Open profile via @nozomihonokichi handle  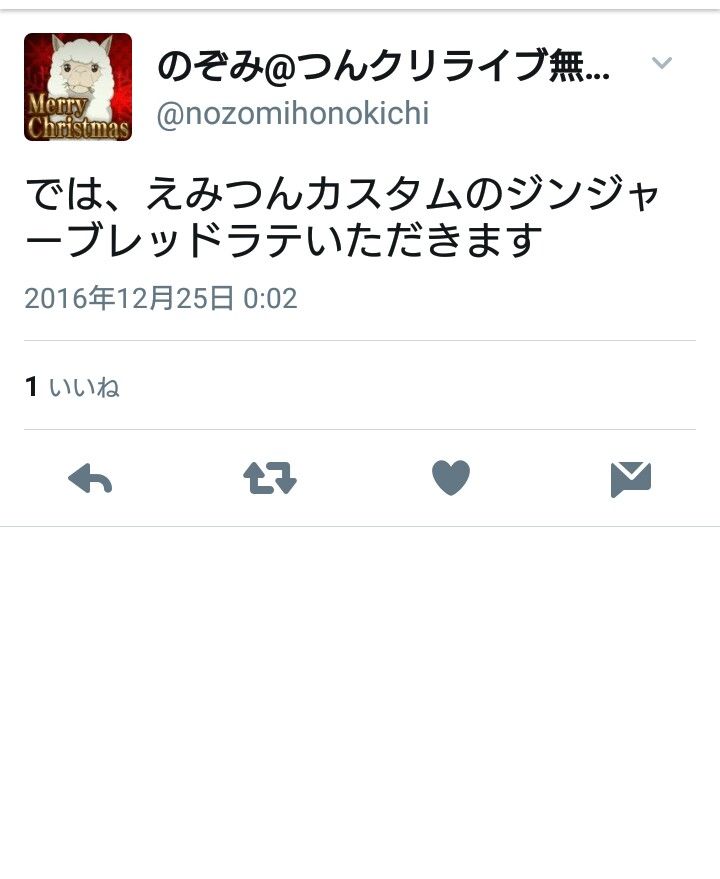(293, 114)
